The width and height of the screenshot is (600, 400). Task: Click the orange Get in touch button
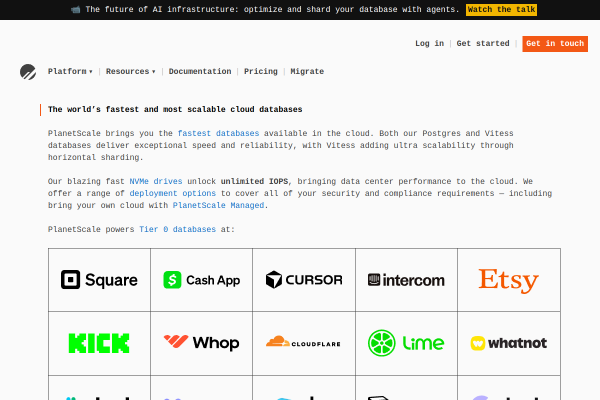tap(555, 44)
